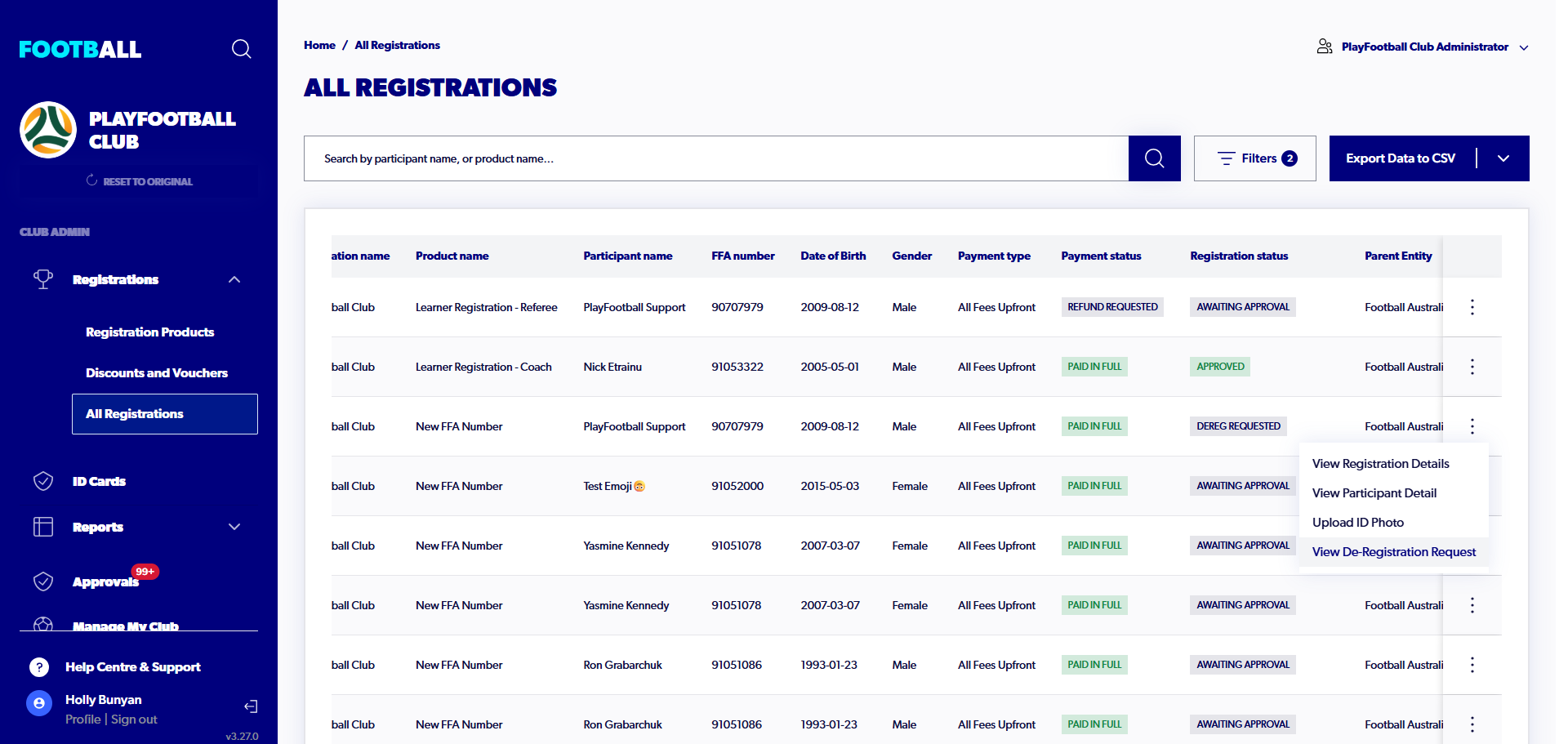This screenshot has height=744, width=1568.
Task: Click the sign-out arrow icon beside Holly Bunyan
Action: [x=251, y=706]
